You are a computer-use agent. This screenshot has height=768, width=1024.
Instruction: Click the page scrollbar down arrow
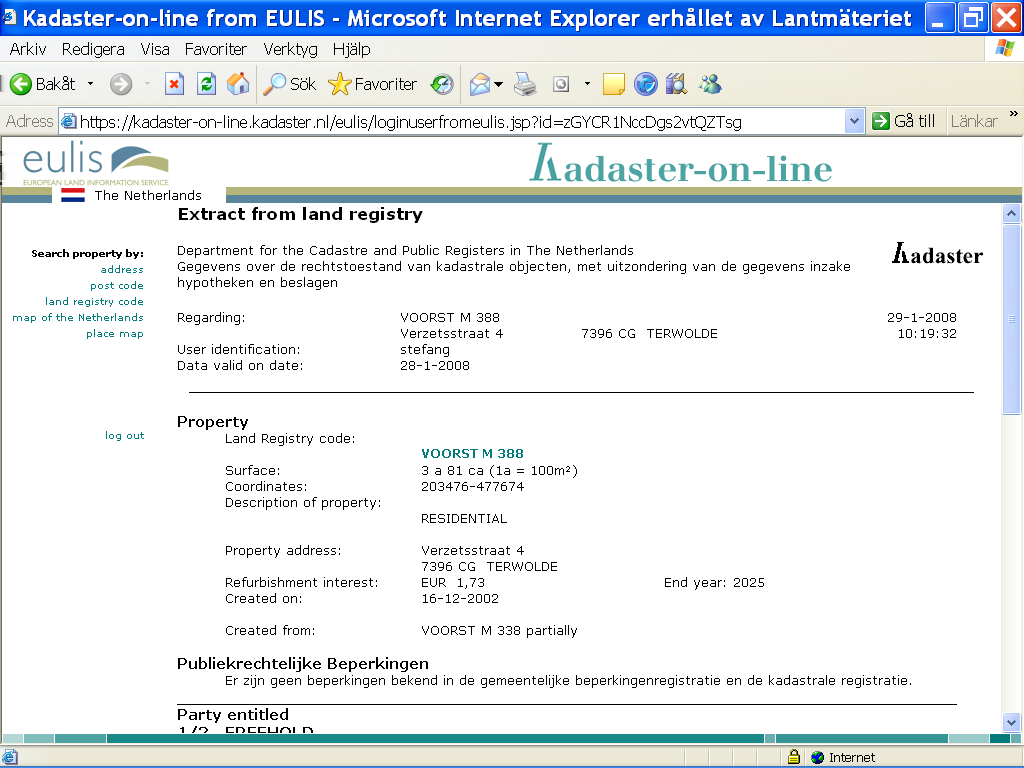tap(1012, 723)
